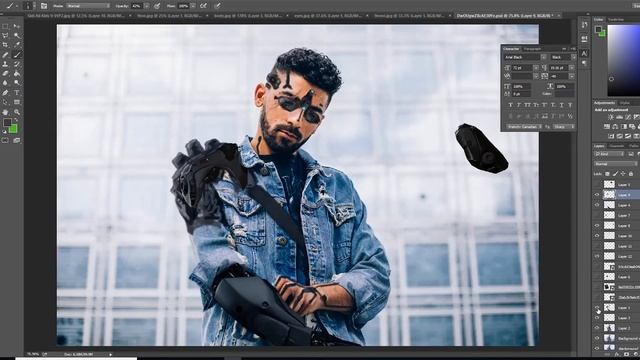Select the Eraser tool
The height and width of the screenshot is (360, 640).
pos(5,73)
